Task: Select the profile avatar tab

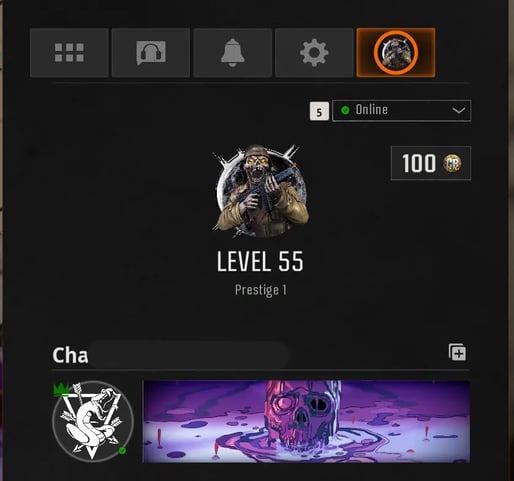Action: tap(396, 53)
